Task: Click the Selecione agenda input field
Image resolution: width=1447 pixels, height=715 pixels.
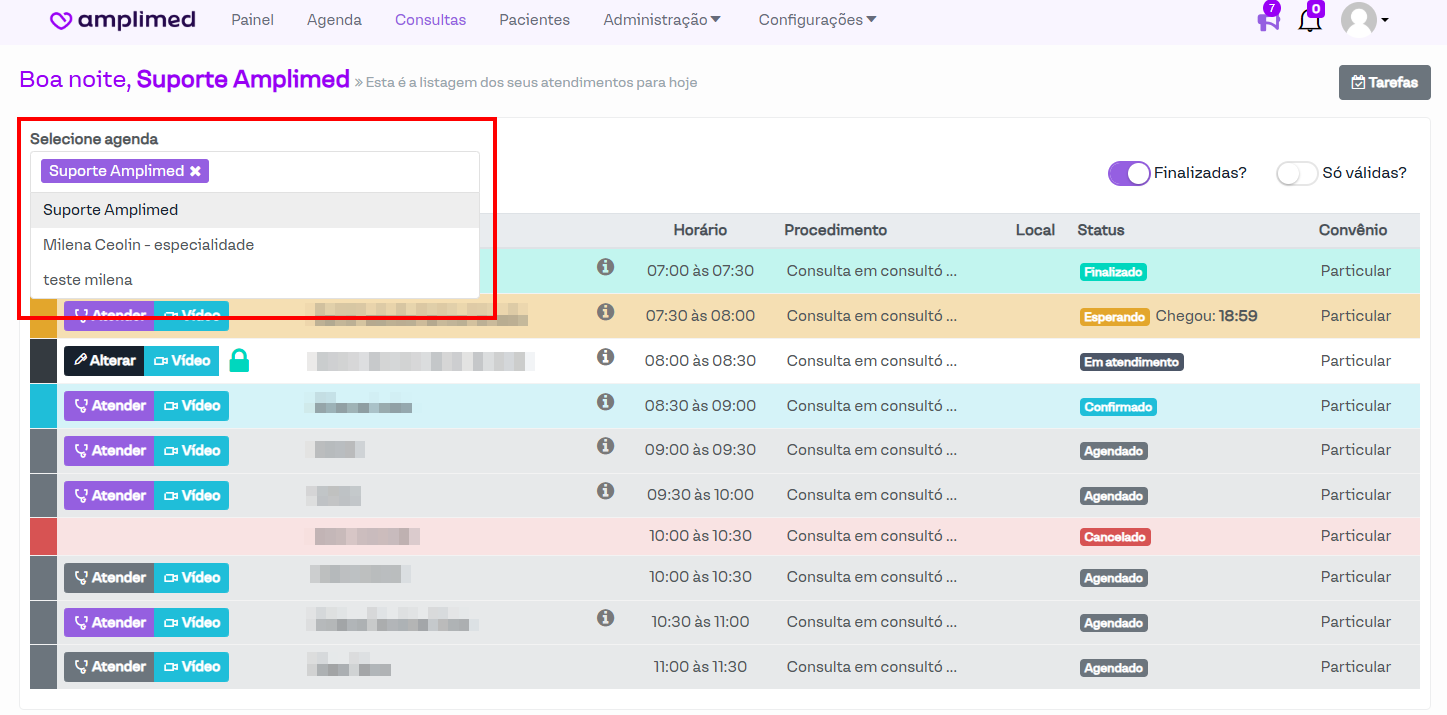Action: (x=340, y=172)
